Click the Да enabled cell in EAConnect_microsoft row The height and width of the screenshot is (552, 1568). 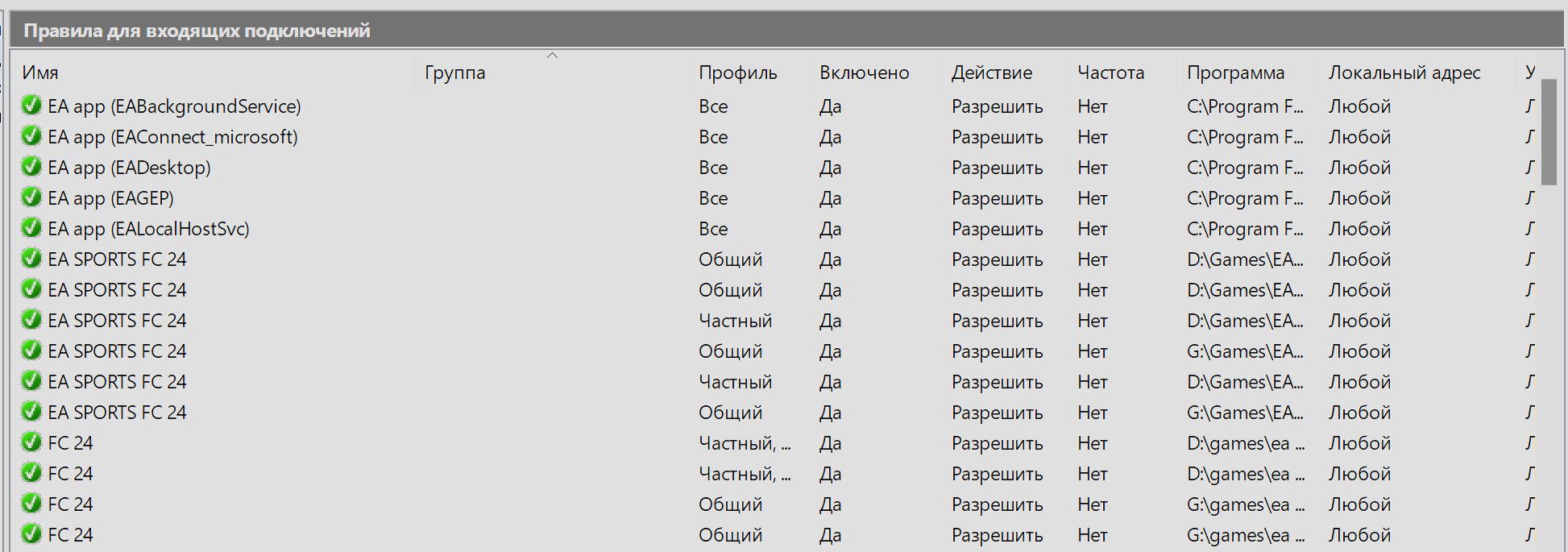[x=831, y=137]
